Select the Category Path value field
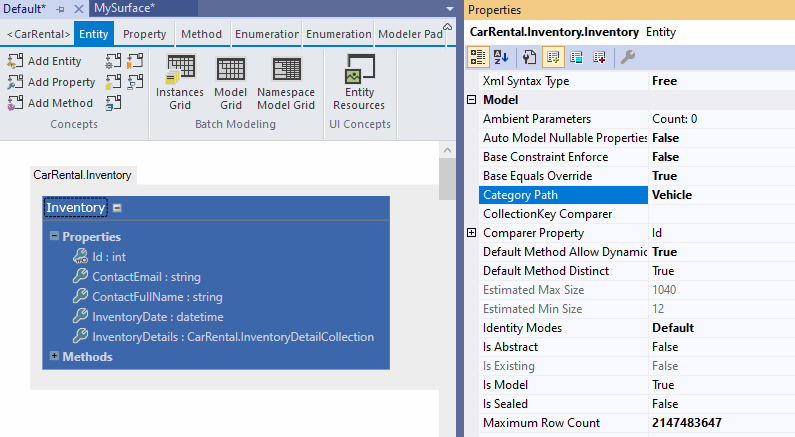 [x=720, y=195]
